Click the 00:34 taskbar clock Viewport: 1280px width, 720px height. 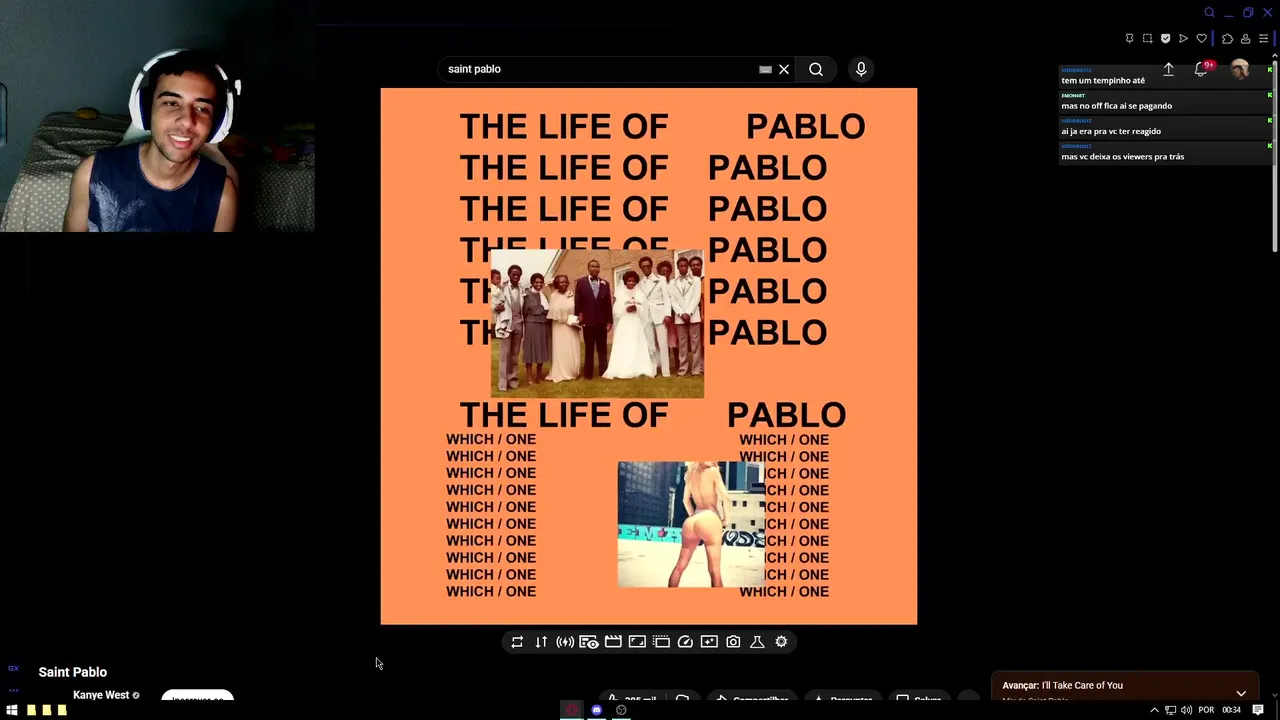point(1231,710)
